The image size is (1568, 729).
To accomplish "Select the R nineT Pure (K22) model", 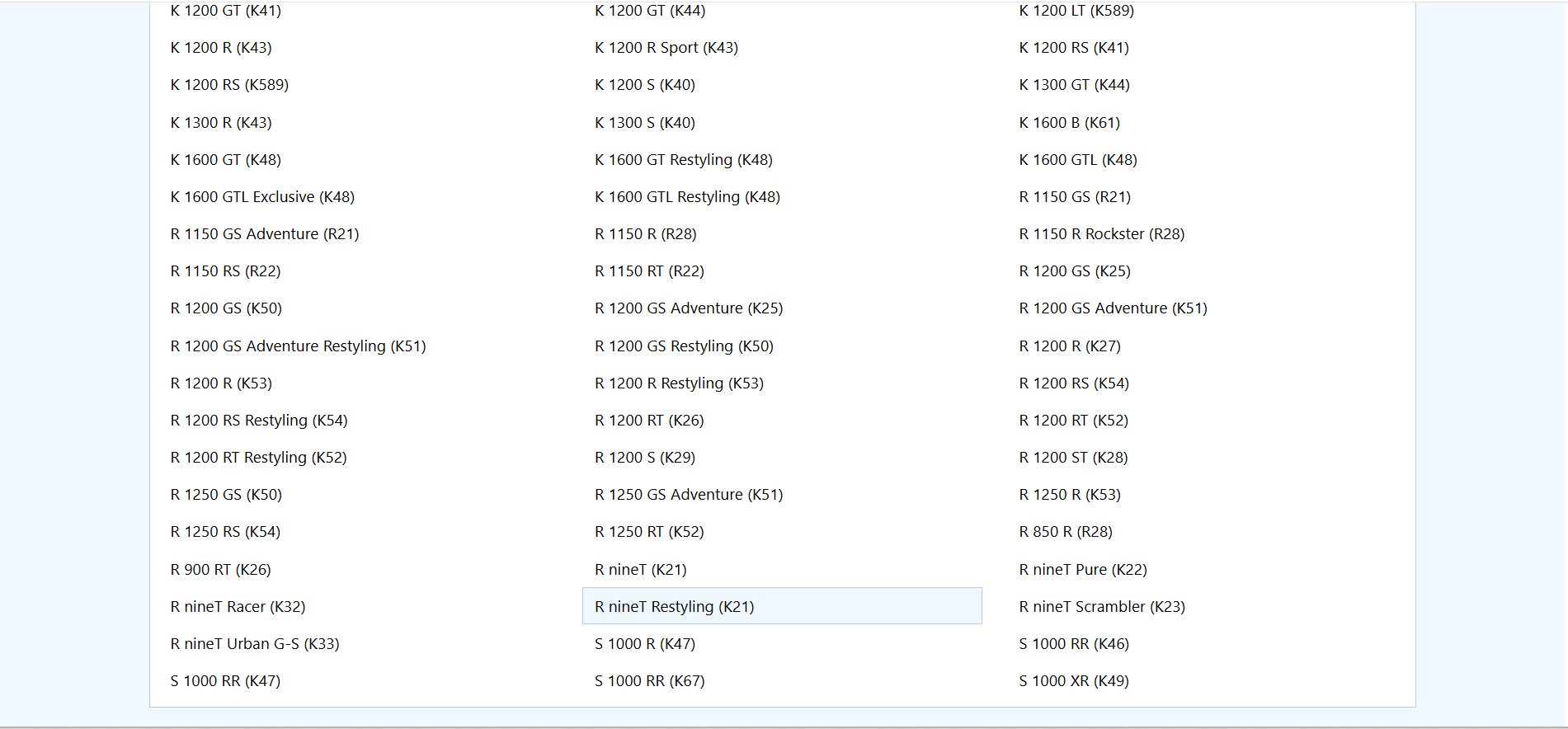I will tap(1083, 570).
